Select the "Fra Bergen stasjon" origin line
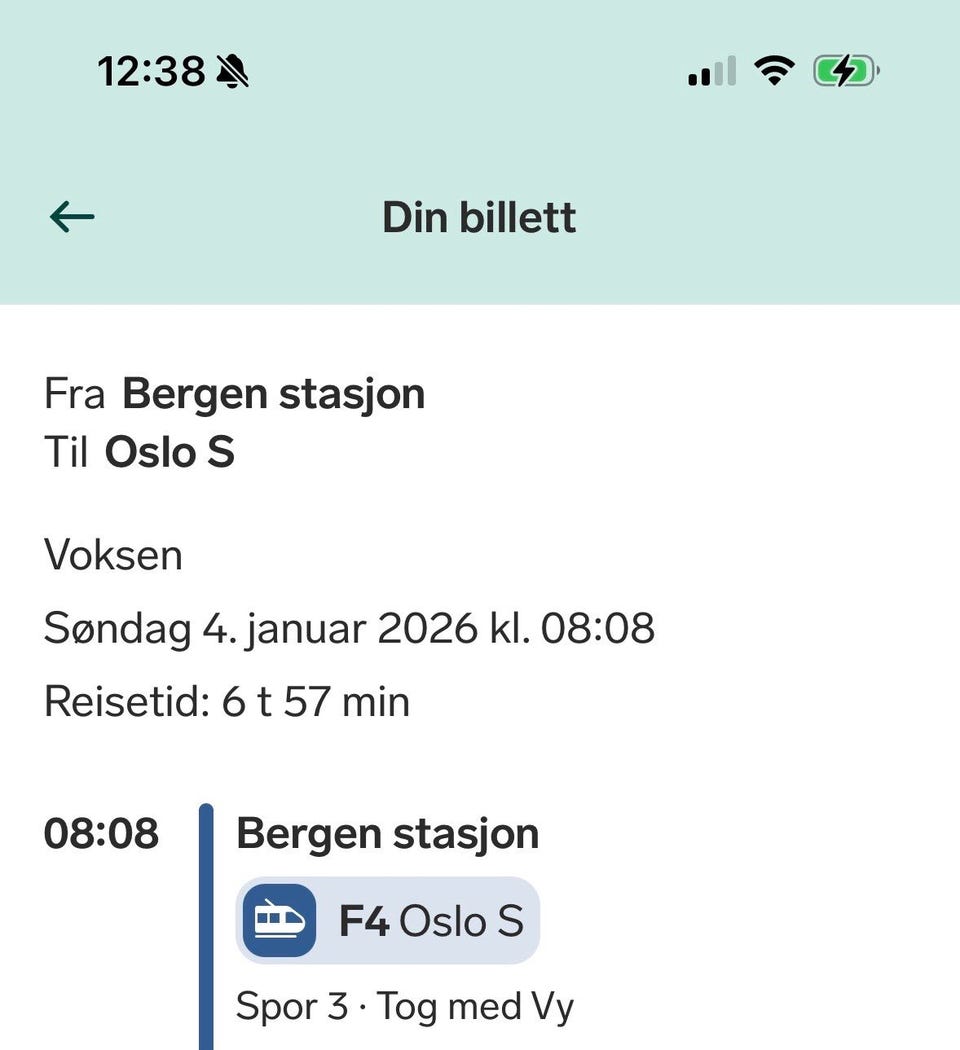 pos(234,394)
